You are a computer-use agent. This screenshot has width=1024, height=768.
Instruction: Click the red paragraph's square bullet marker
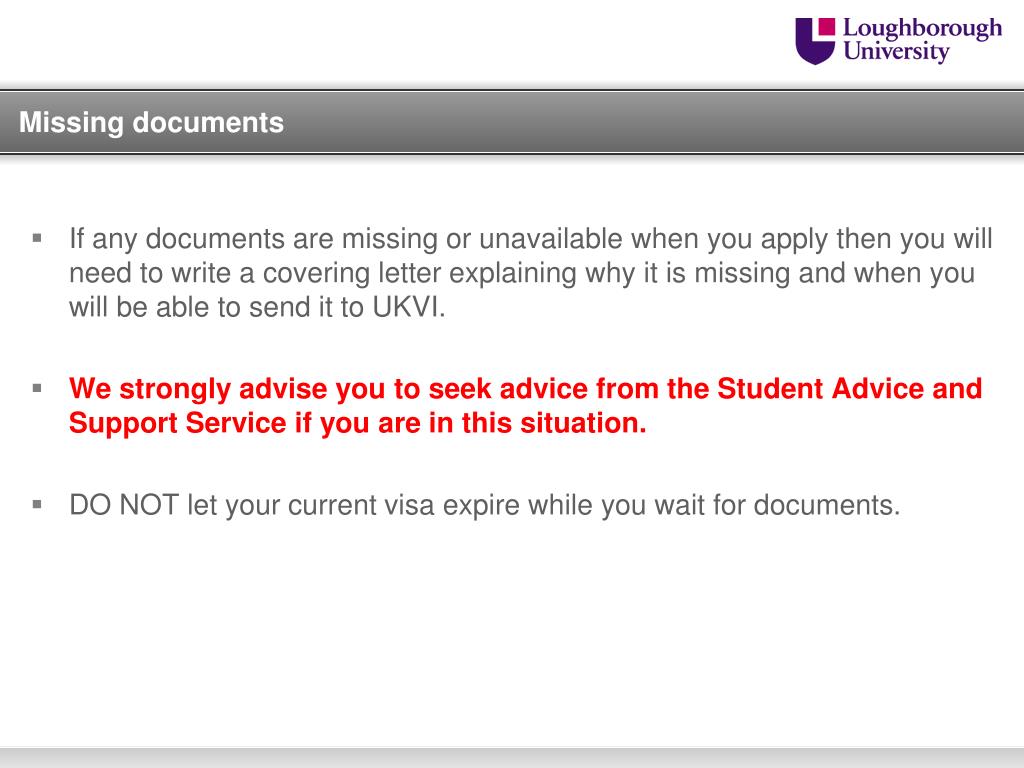(x=37, y=389)
